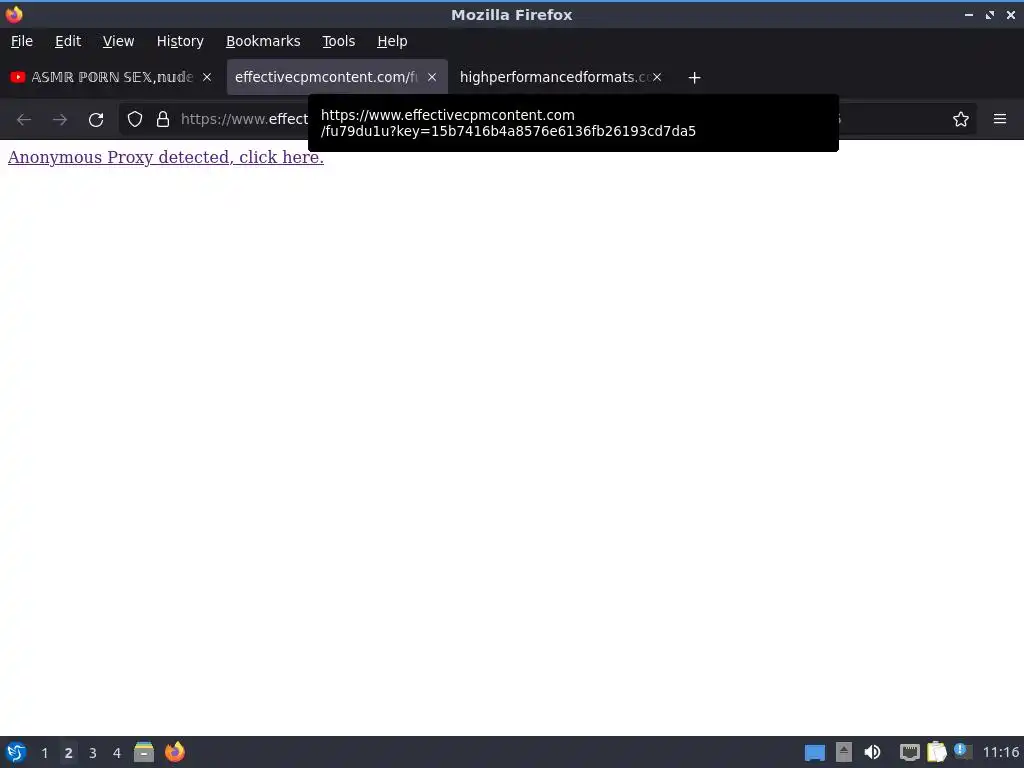Open the View menu
The height and width of the screenshot is (768, 1024).
pos(118,41)
